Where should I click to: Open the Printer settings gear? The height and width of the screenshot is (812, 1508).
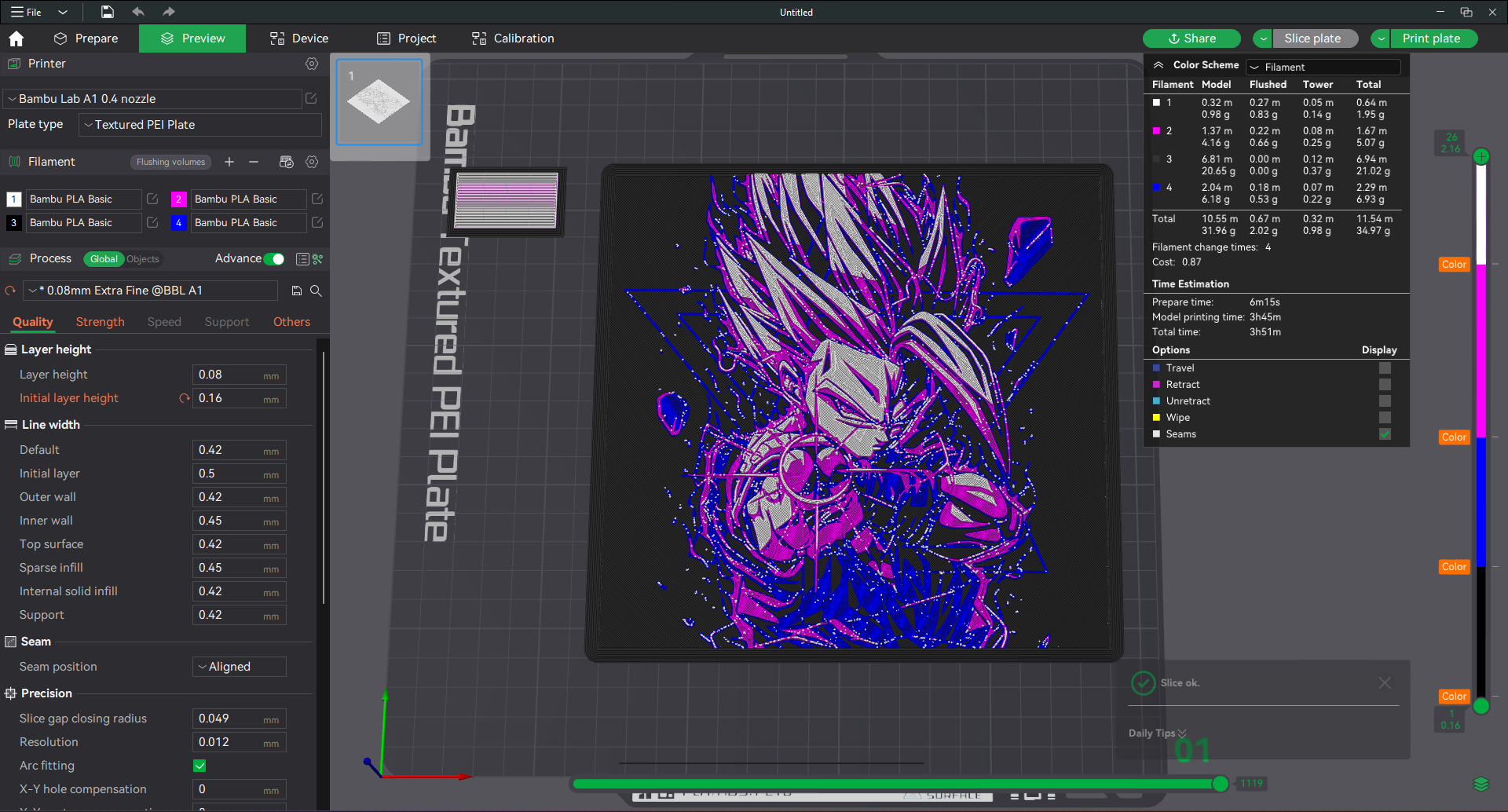point(312,64)
